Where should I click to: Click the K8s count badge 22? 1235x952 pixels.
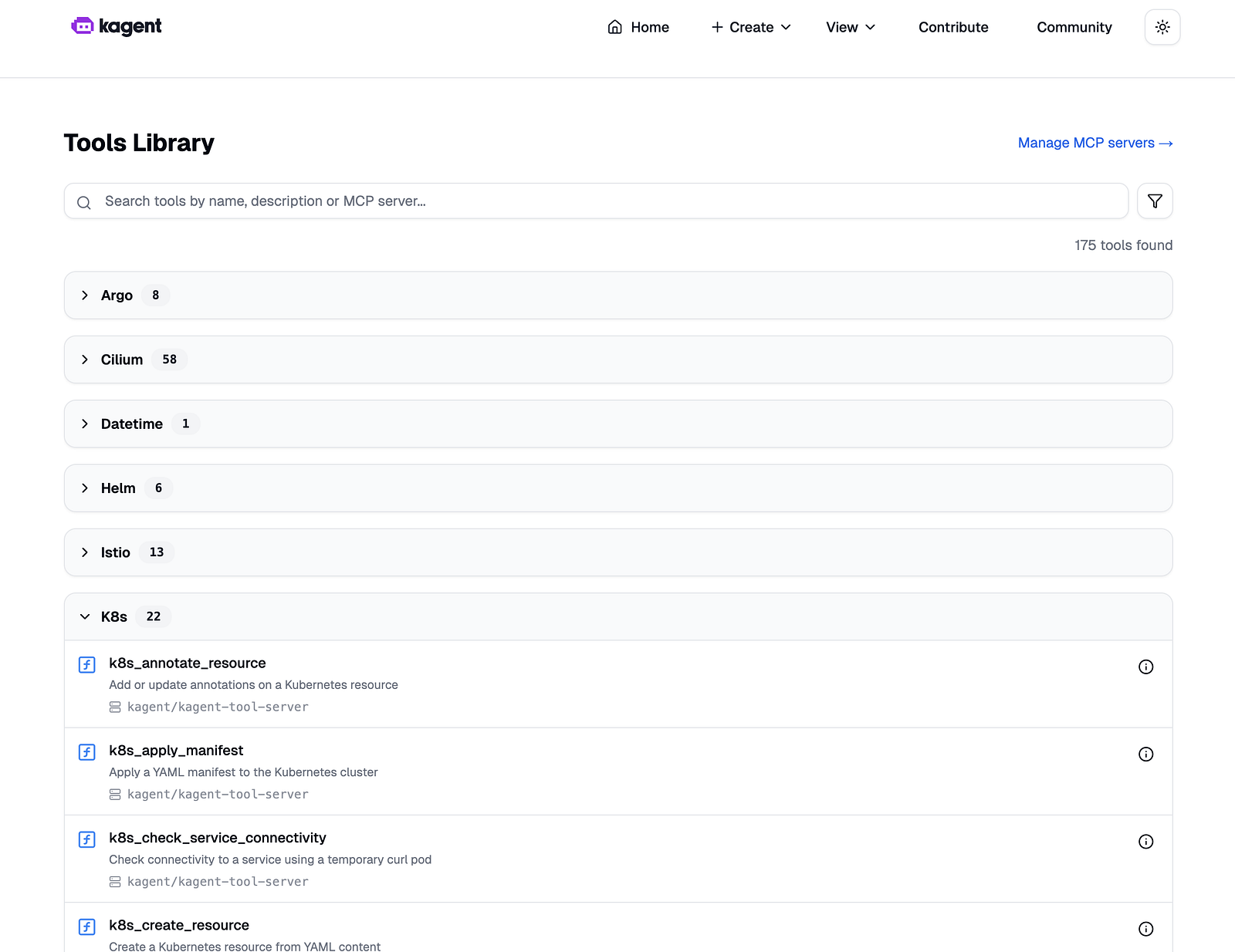(154, 616)
